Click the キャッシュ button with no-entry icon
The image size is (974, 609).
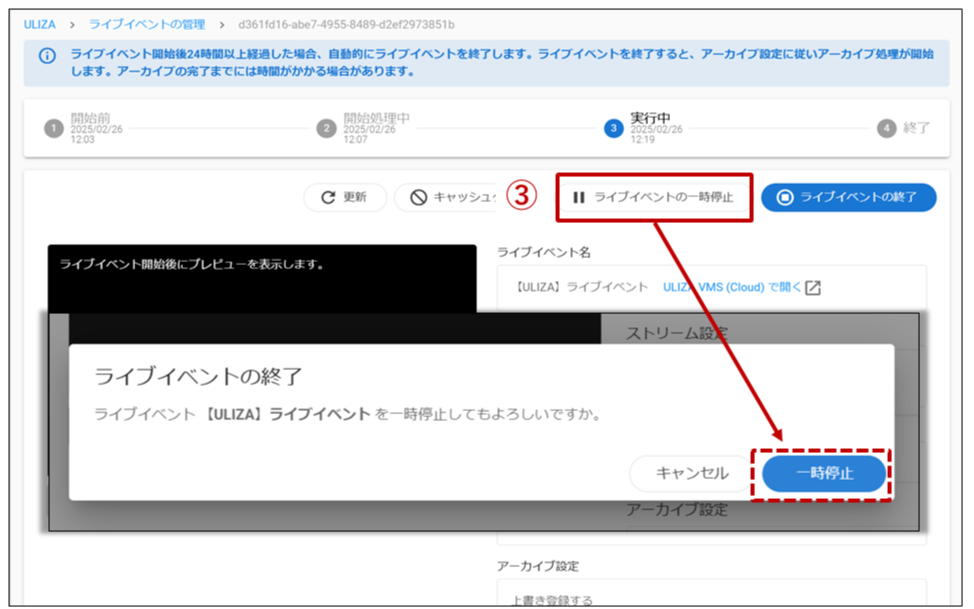click(446, 198)
